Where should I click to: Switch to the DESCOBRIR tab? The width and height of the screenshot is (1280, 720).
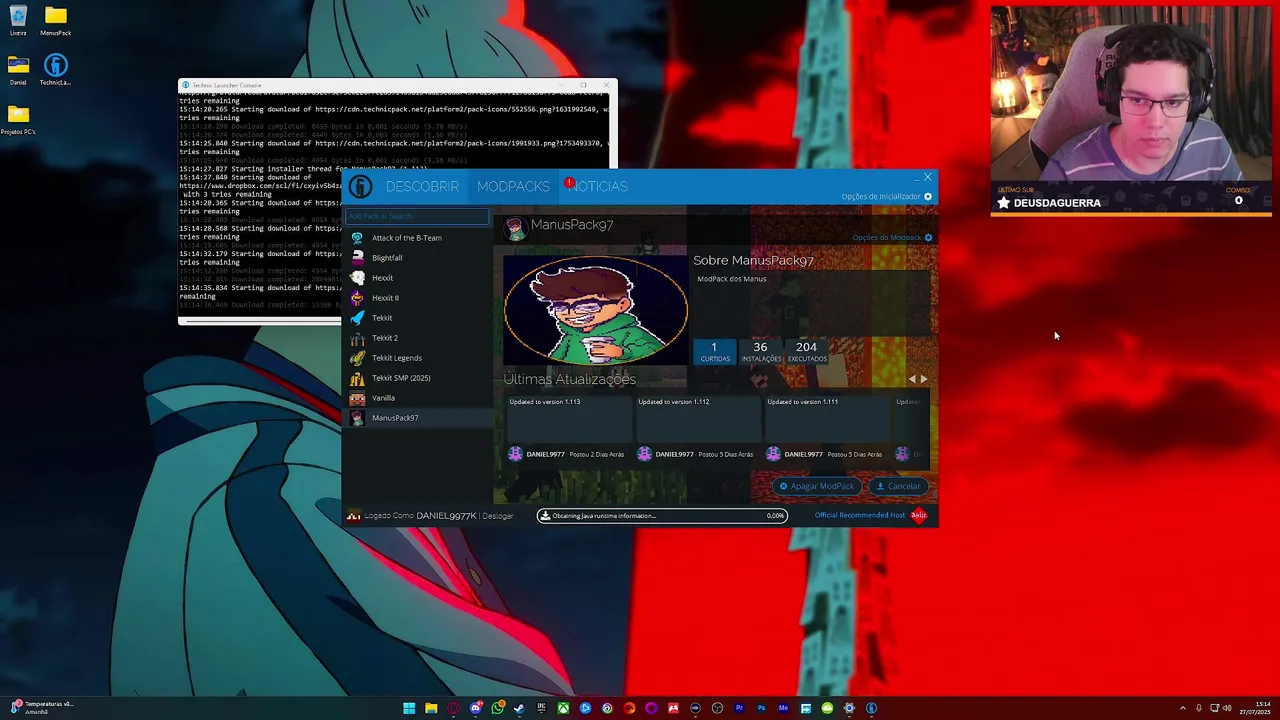pyautogui.click(x=422, y=187)
